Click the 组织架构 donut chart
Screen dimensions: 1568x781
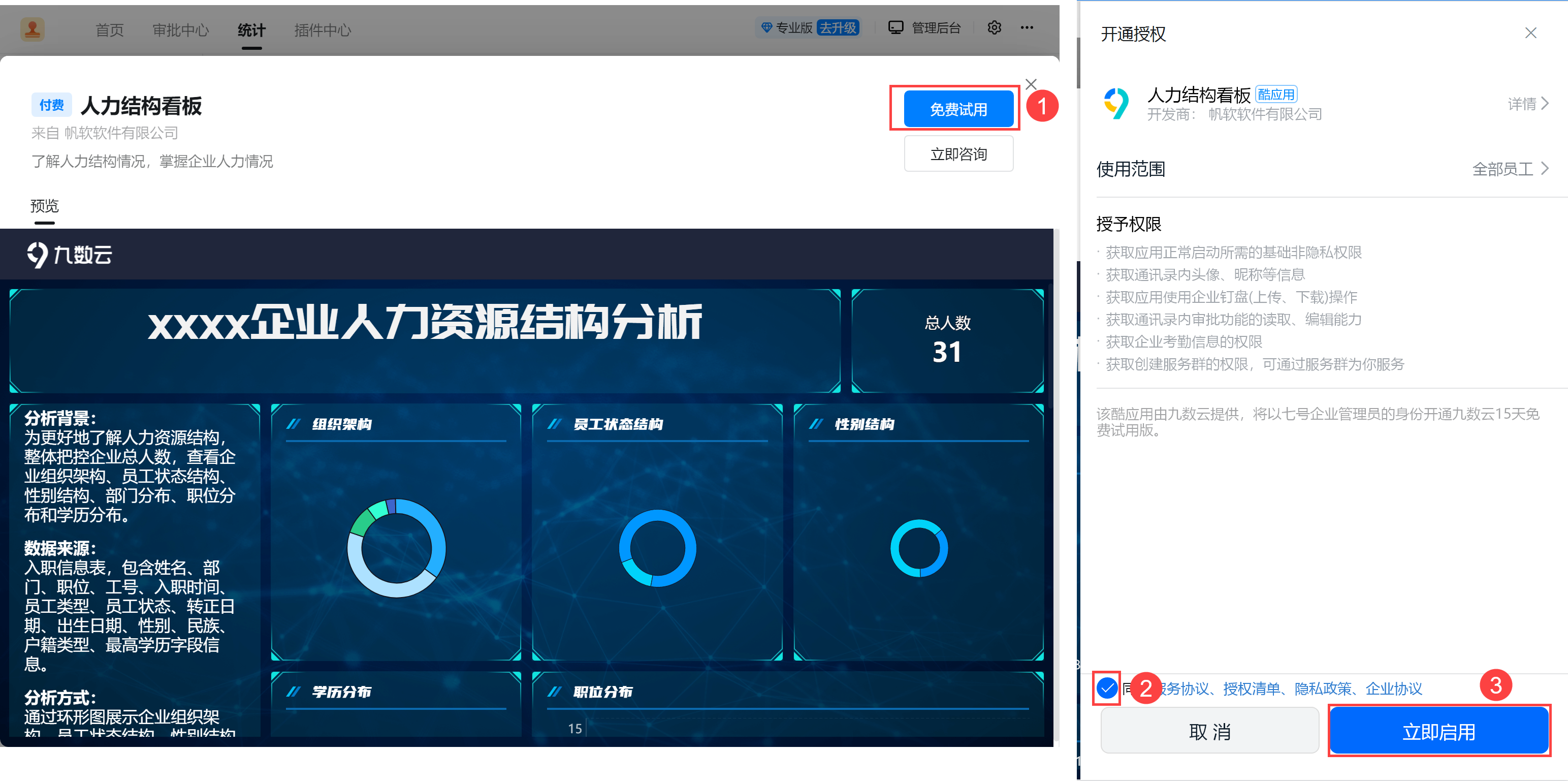click(x=396, y=548)
